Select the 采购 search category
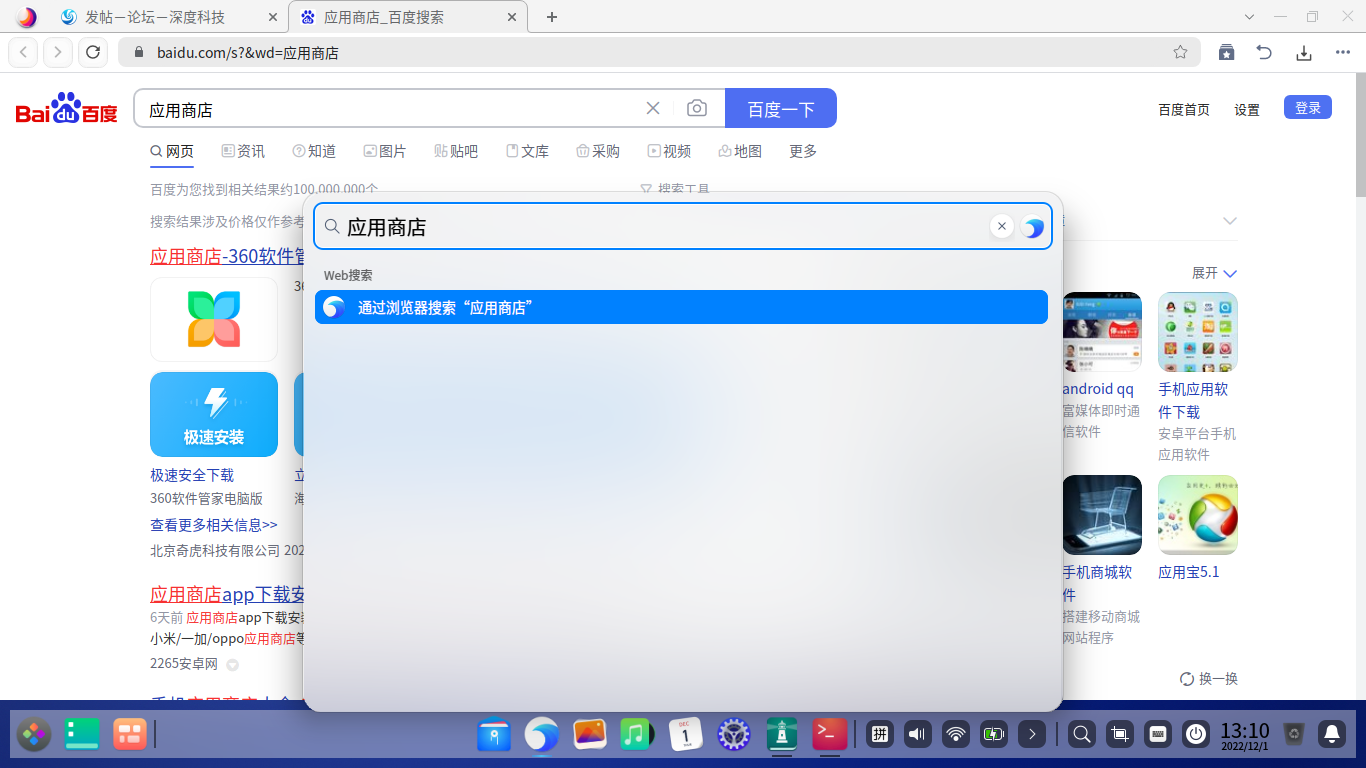 tap(598, 151)
